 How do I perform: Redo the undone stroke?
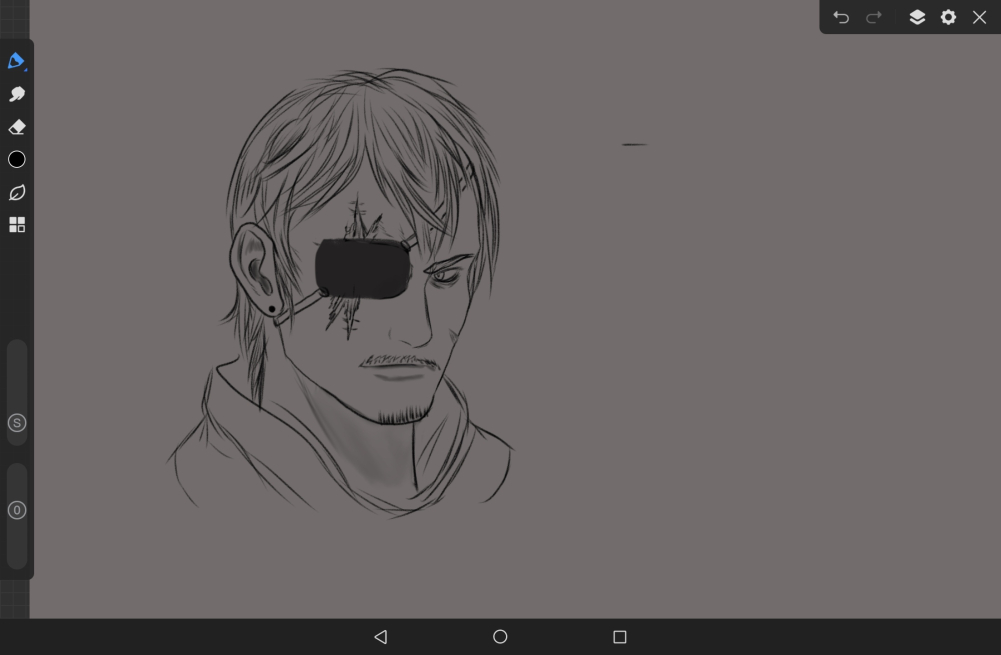coord(874,17)
